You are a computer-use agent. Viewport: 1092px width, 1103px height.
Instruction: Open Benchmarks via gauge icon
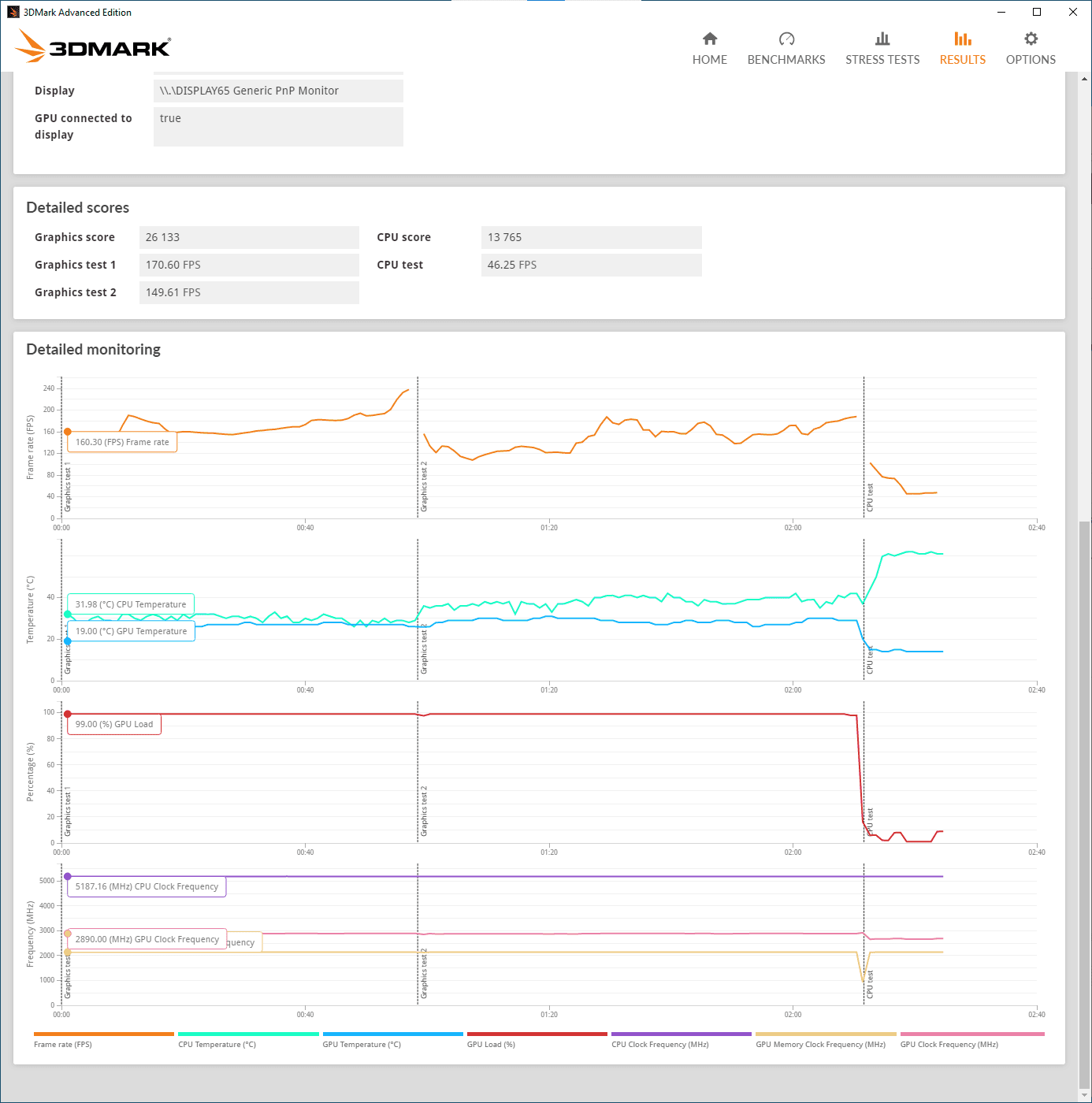tap(786, 39)
